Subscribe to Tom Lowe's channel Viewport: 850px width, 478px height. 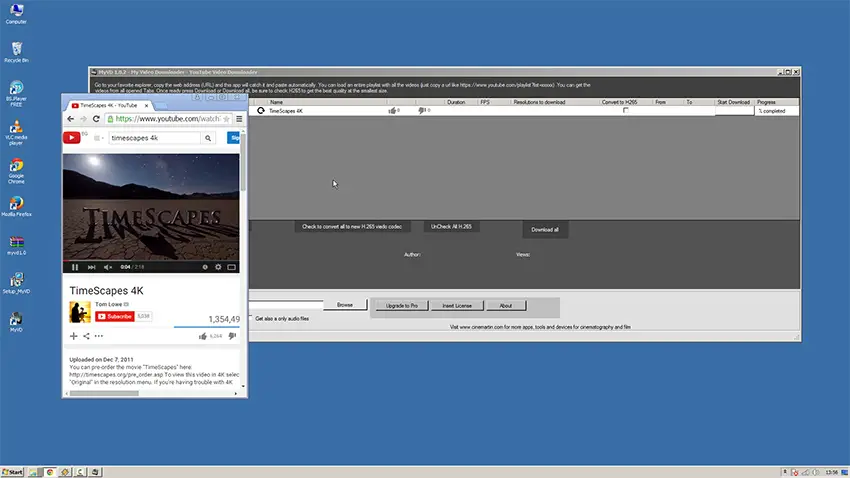(x=114, y=316)
